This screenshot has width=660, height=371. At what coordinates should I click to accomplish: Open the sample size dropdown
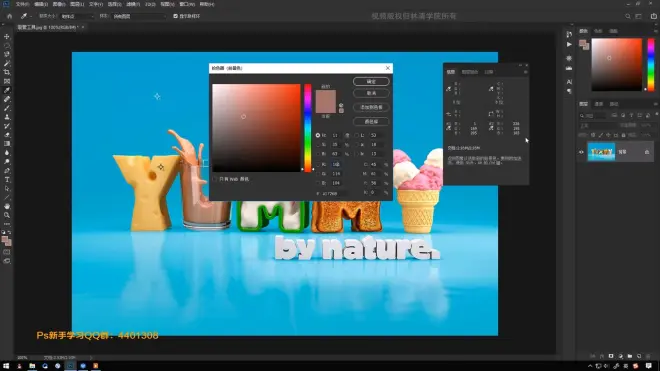pyautogui.click(x=77, y=16)
